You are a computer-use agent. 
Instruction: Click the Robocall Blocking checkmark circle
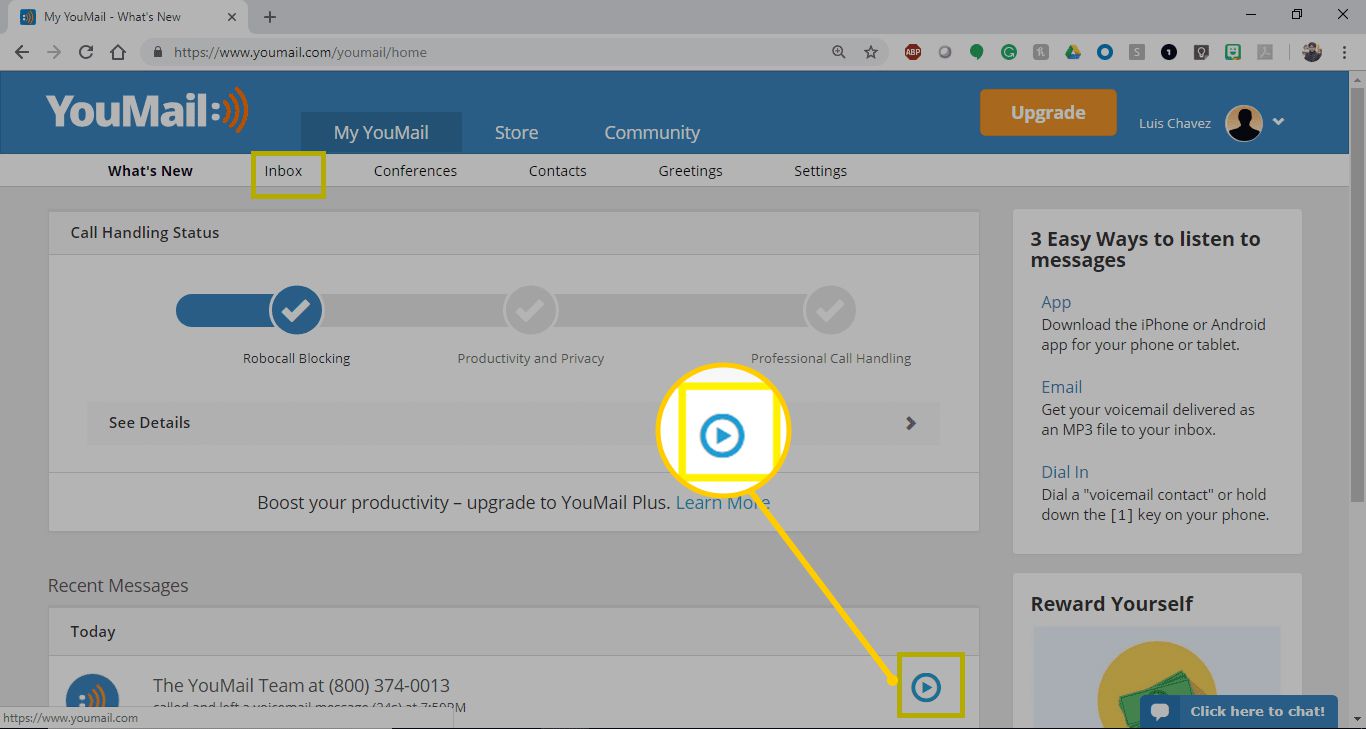[296, 311]
